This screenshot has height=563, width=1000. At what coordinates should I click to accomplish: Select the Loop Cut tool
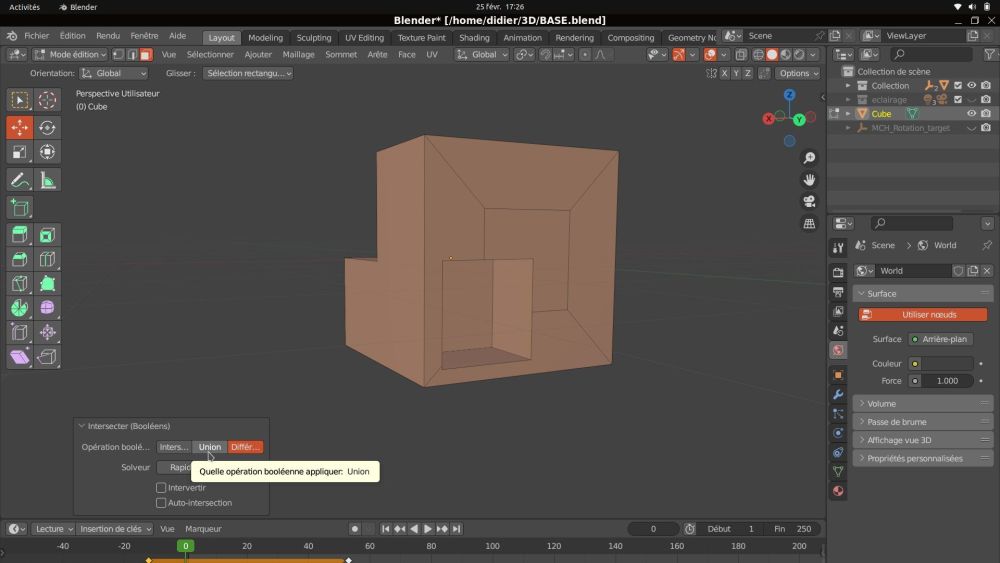[x=47, y=259]
